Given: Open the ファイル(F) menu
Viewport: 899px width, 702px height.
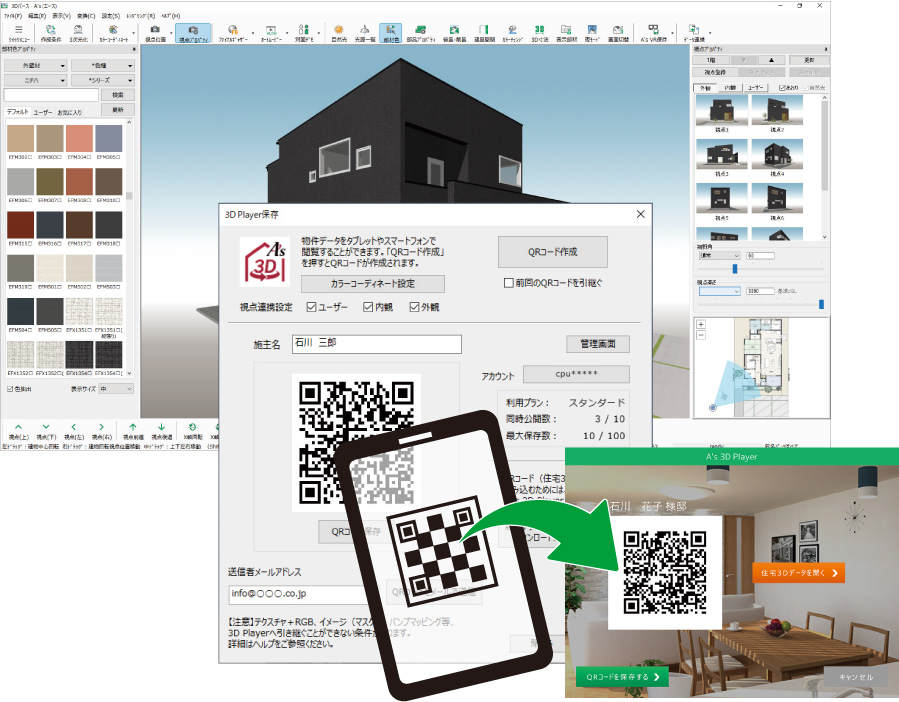Looking at the screenshot, I should pos(13,16).
